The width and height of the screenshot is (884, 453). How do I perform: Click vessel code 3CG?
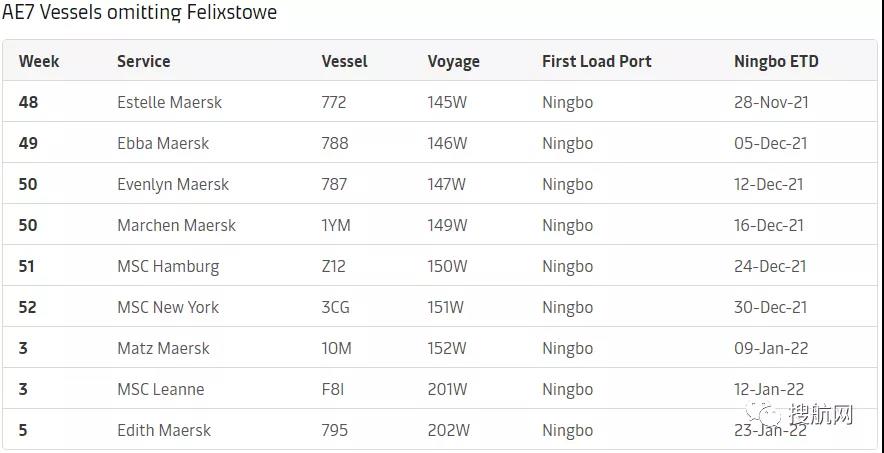tap(335, 307)
